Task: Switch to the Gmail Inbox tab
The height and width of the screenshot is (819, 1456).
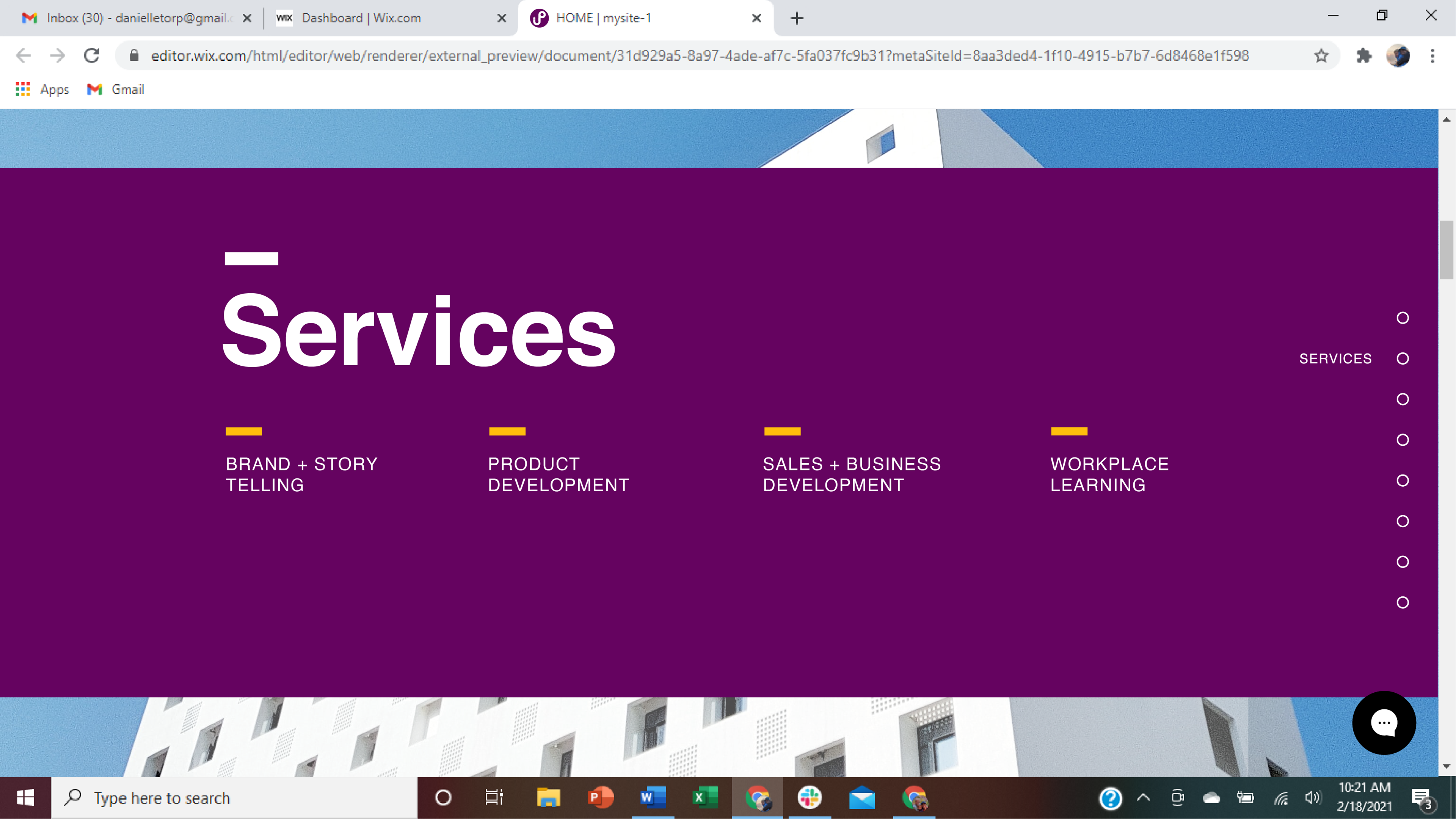Action: click(x=136, y=18)
